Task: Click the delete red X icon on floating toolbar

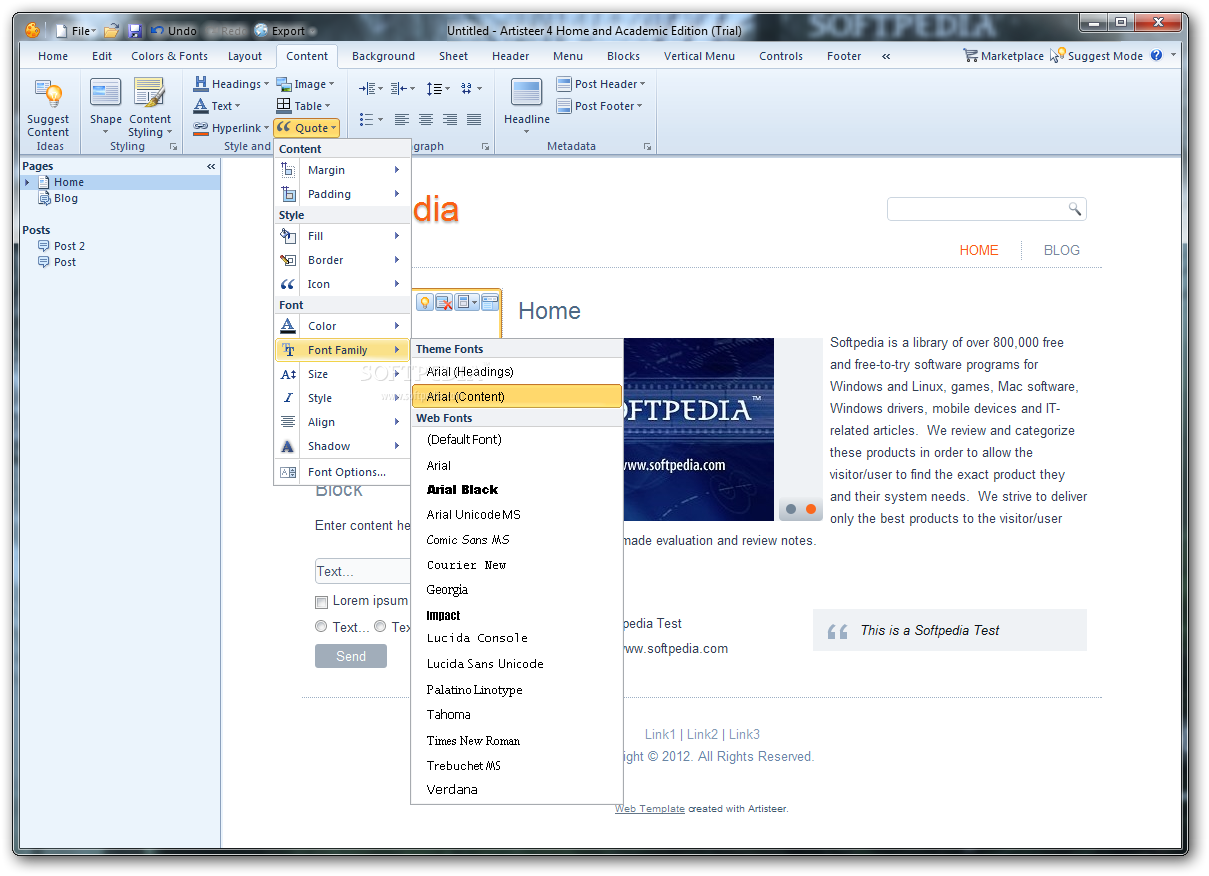Action: 444,302
